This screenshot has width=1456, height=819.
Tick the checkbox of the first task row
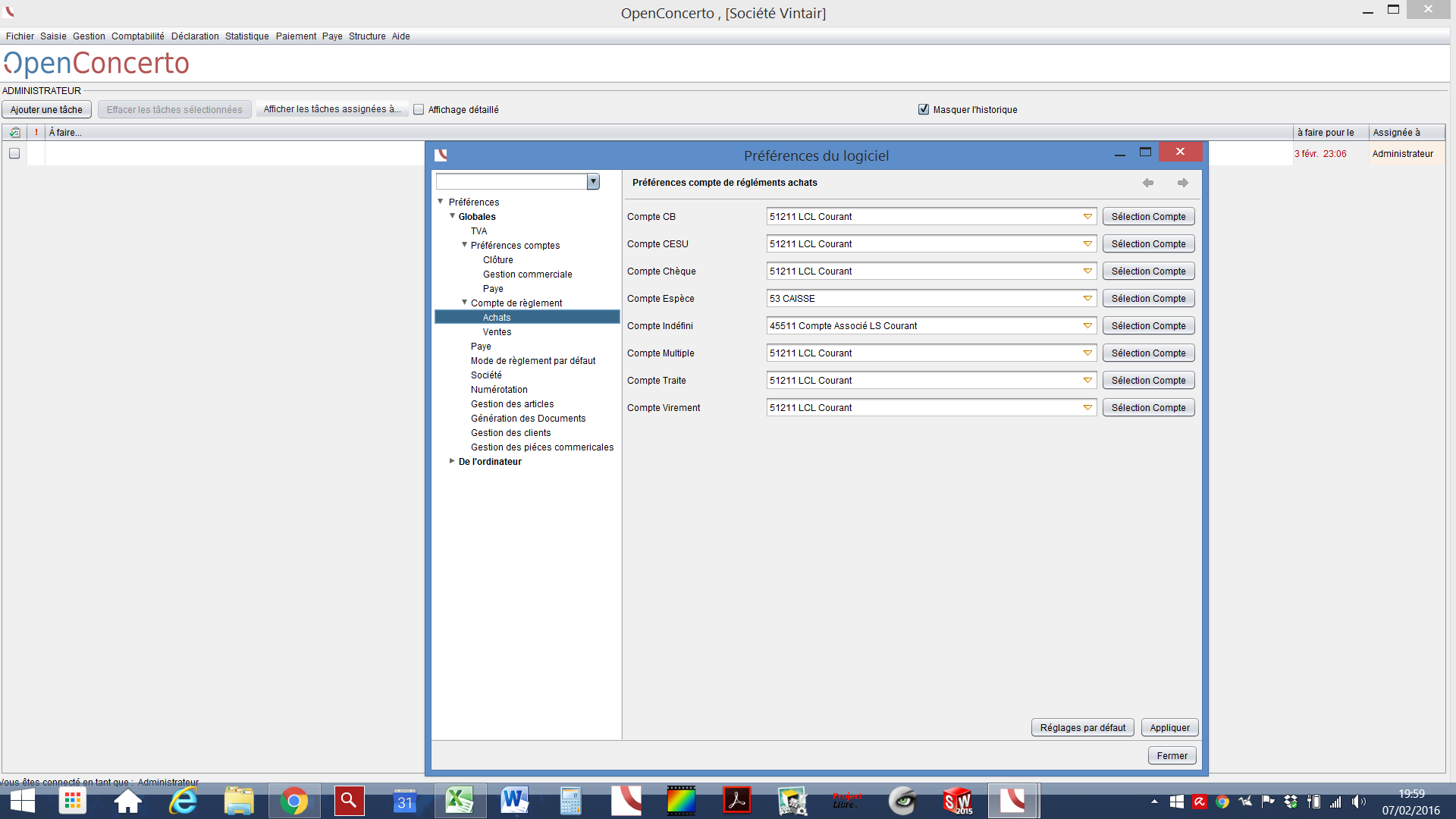click(x=14, y=153)
